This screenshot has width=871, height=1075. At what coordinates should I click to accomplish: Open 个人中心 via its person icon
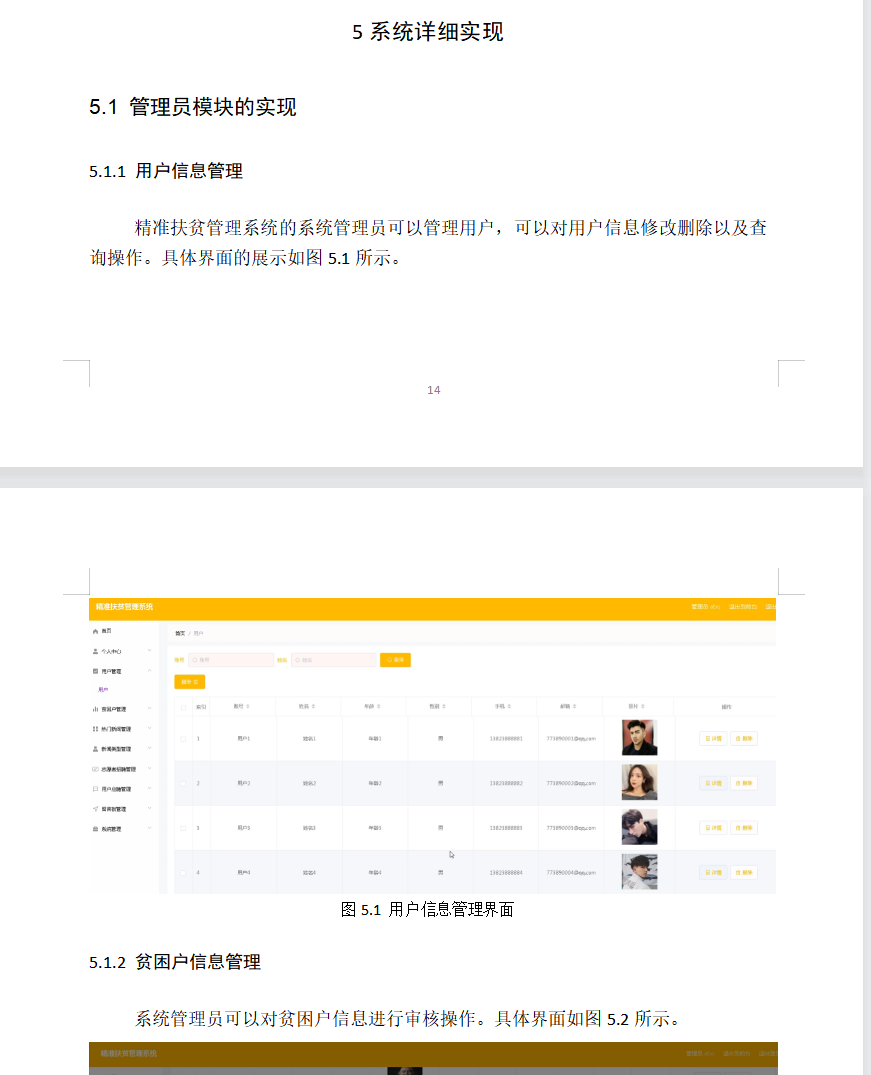click(x=95, y=651)
